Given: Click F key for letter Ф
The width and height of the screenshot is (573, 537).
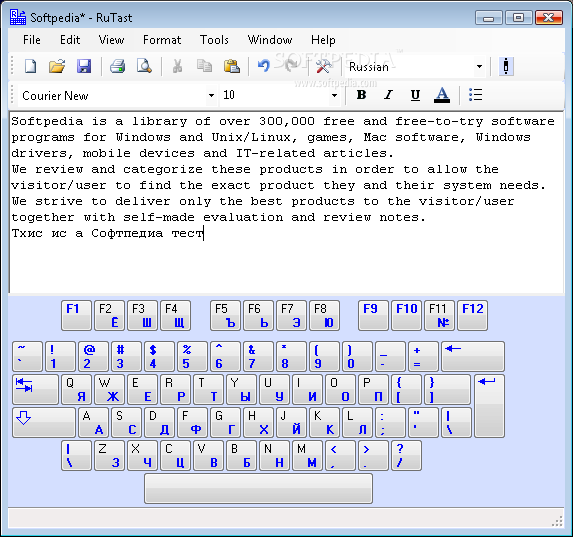Looking at the screenshot, I should 192,423.
